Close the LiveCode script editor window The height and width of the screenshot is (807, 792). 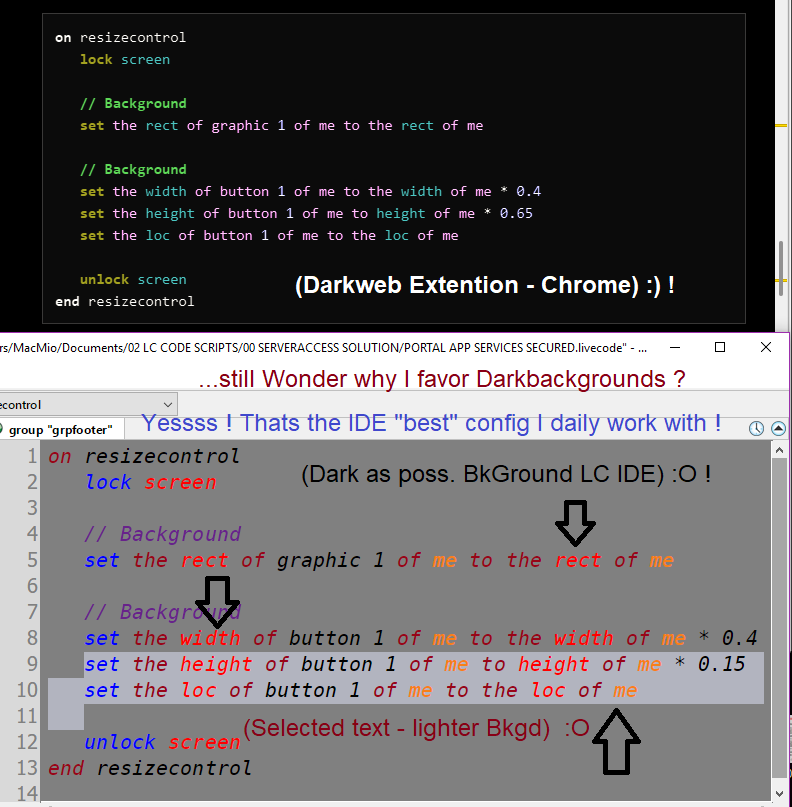[766, 348]
